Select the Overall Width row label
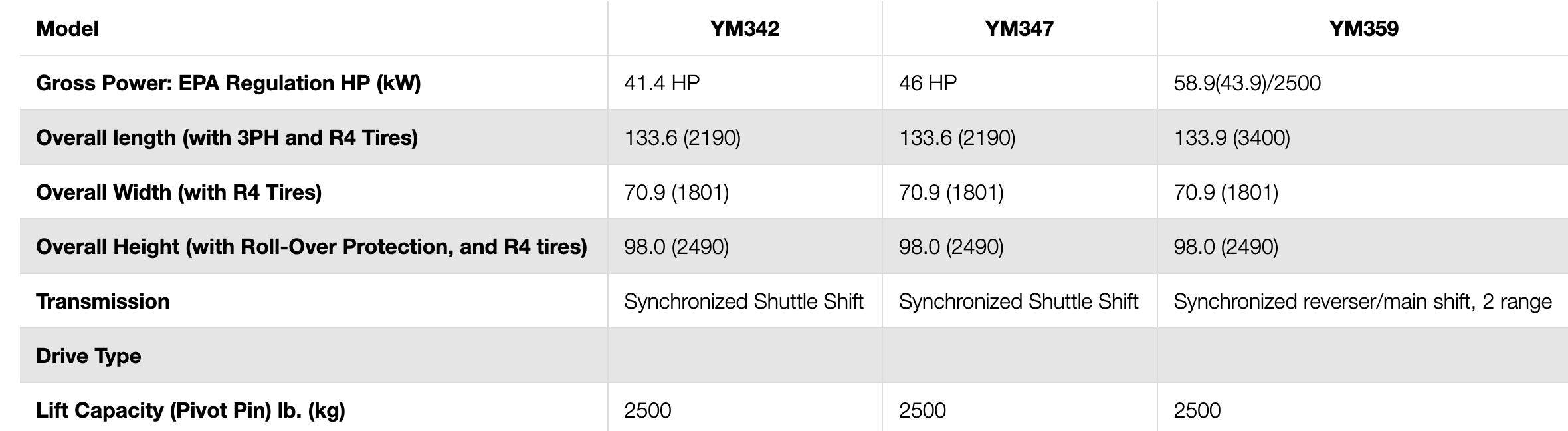1568x431 pixels. [x=179, y=192]
